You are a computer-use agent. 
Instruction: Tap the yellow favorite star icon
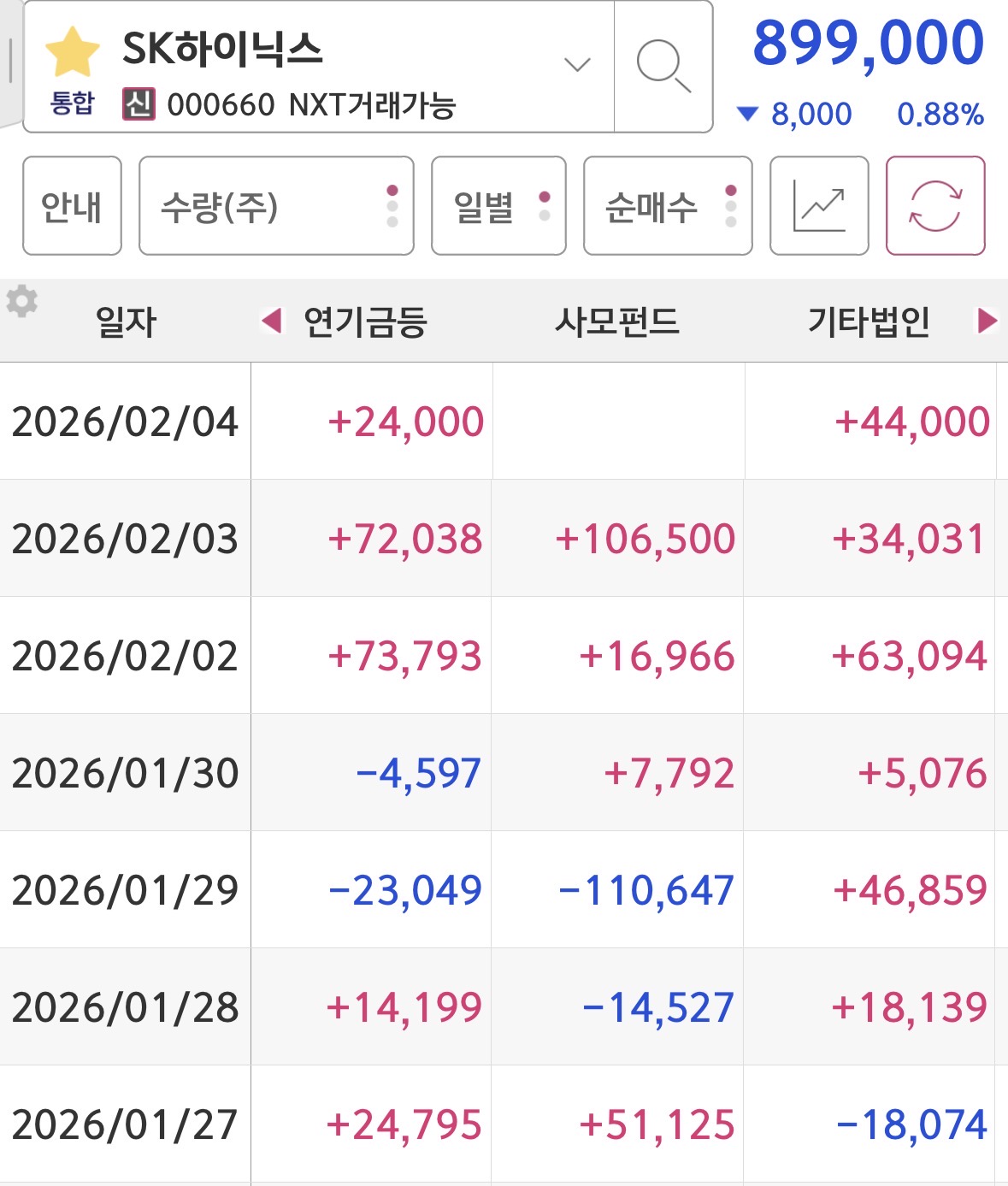click(x=72, y=52)
